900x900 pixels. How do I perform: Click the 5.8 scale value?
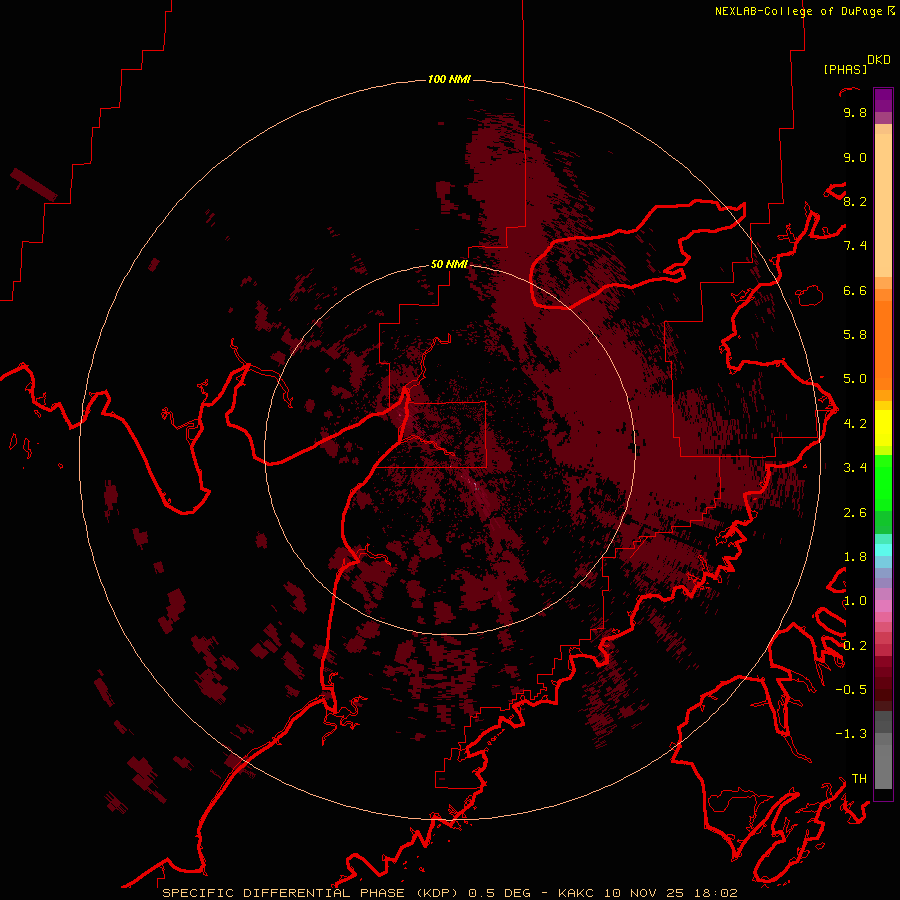pyautogui.click(x=855, y=335)
